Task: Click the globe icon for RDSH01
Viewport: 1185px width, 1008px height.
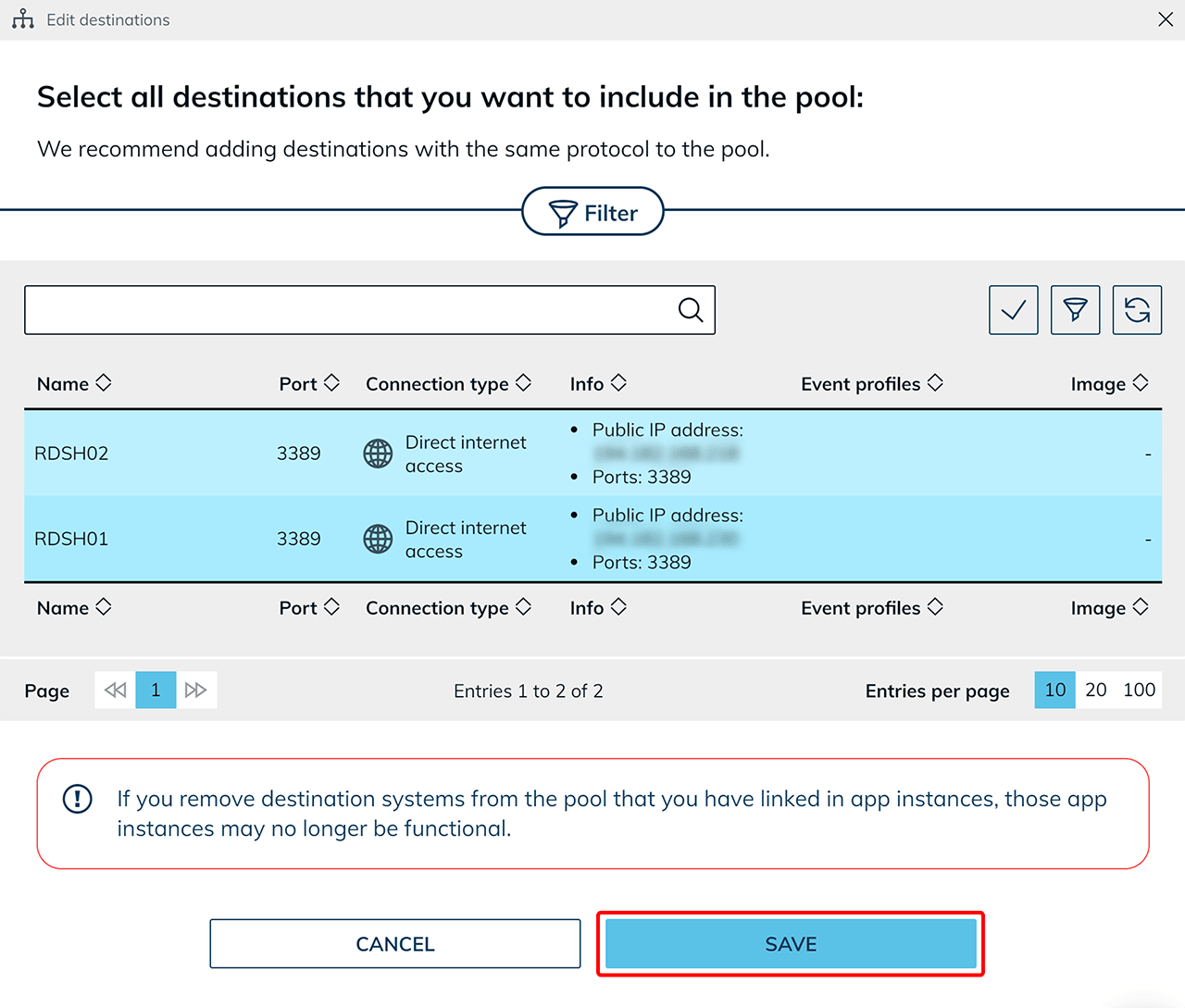Action: (378, 539)
